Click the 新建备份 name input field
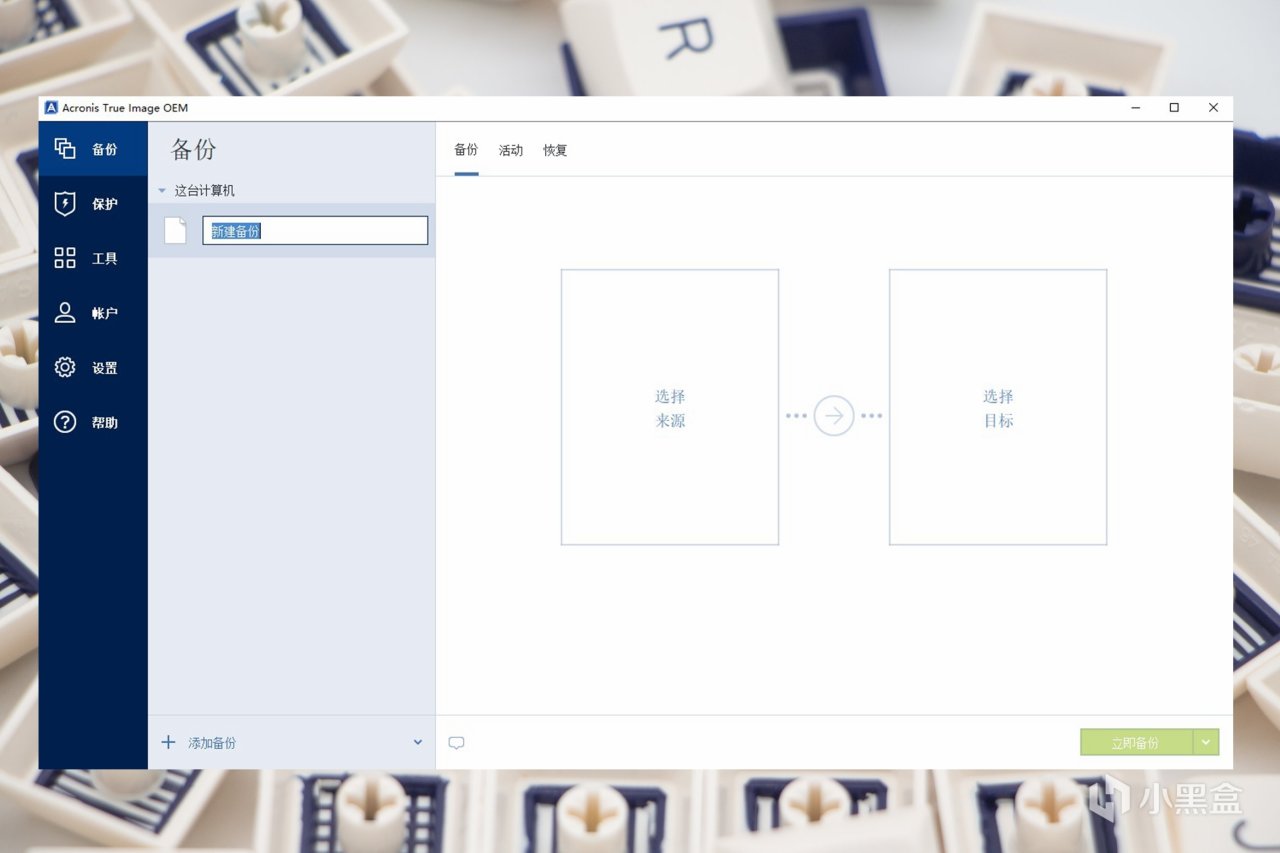Viewport: 1280px width, 853px height. [315, 230]
